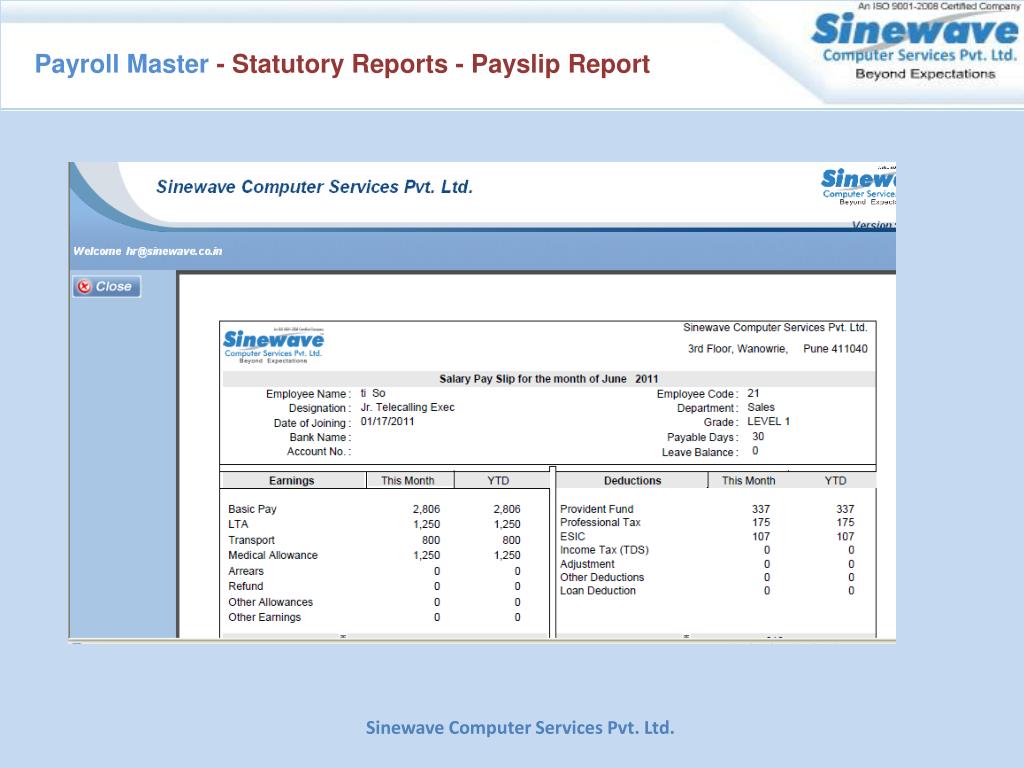This screenshot has width=1024, height=768.
Task: Click the address 3rd Floor, Wanowrie
Action: [x=737, y=349]
